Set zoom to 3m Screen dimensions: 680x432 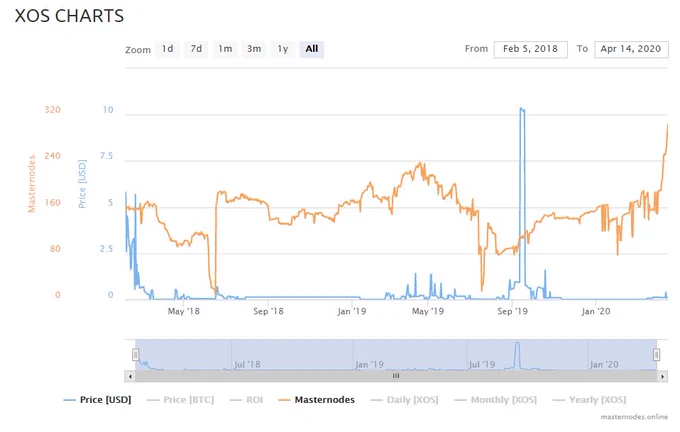[254, 49]
